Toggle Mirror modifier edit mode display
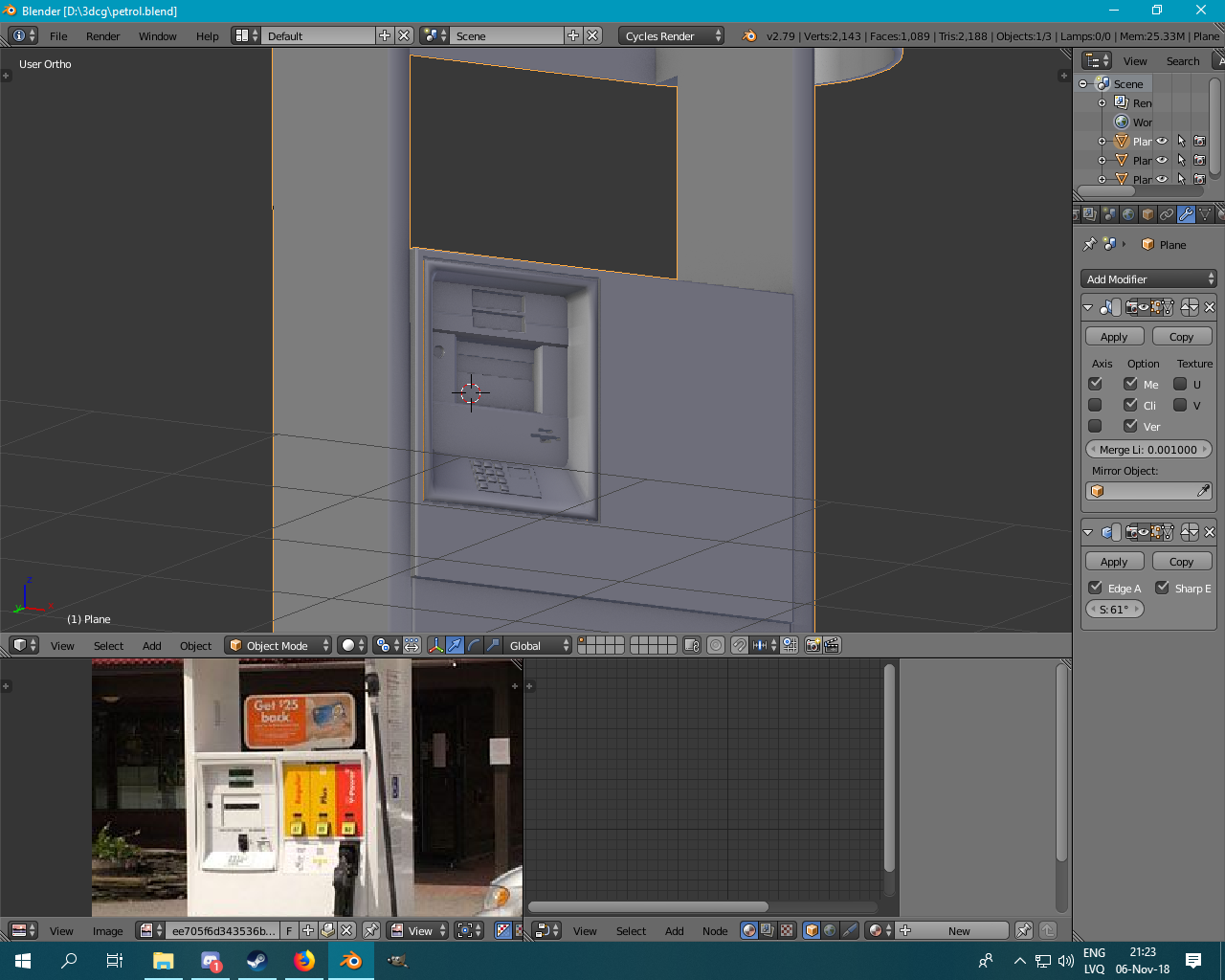The width and height of the screenshot is (1225, 980). point(1156,307)
